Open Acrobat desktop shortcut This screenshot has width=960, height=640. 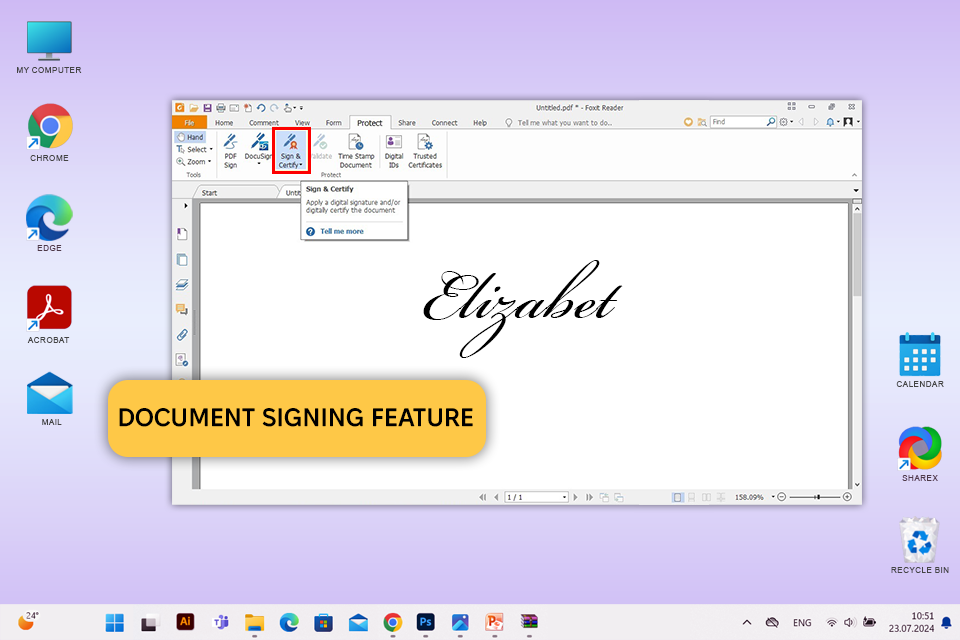49,315
